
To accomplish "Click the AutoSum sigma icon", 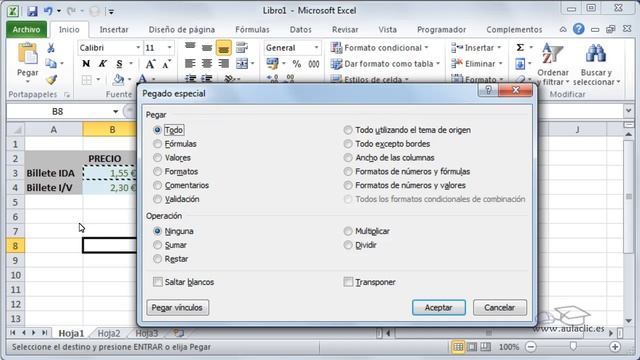I will click(520, 48).
